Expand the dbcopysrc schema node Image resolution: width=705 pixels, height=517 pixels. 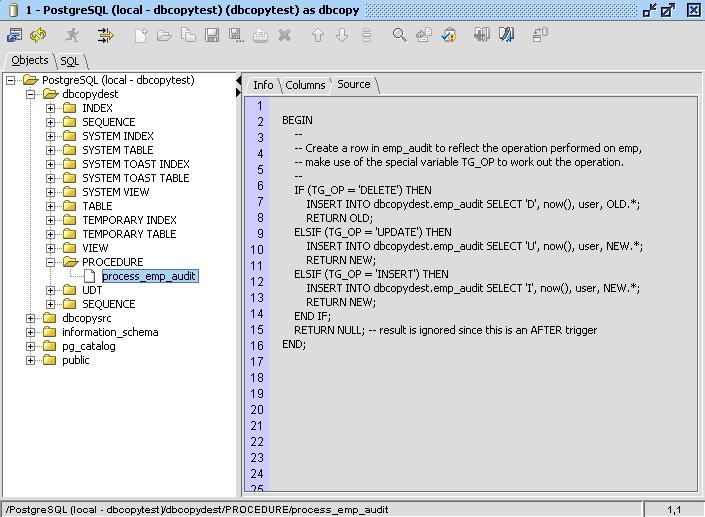[31, 318]
